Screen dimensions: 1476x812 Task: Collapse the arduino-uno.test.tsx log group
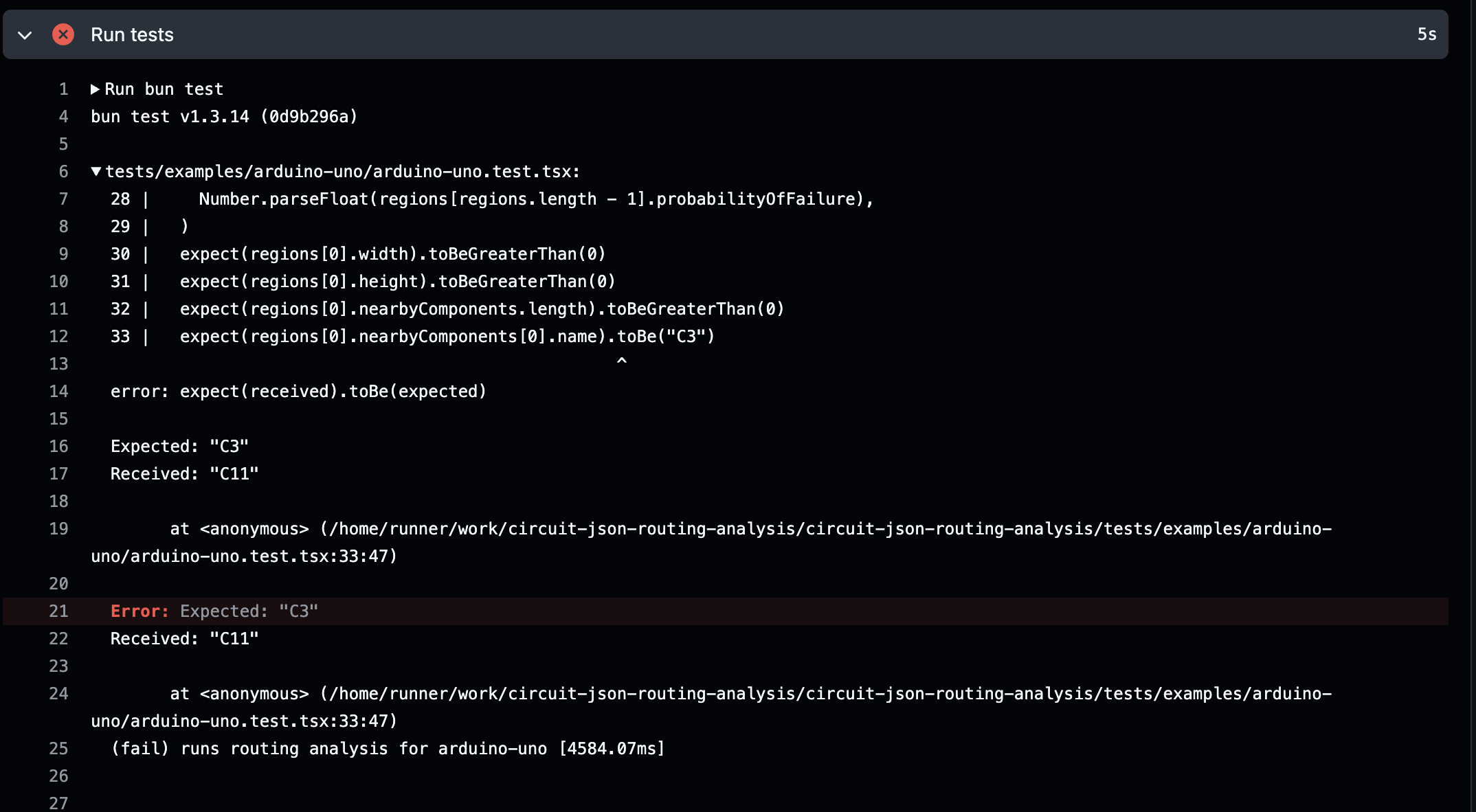[96, 172]
